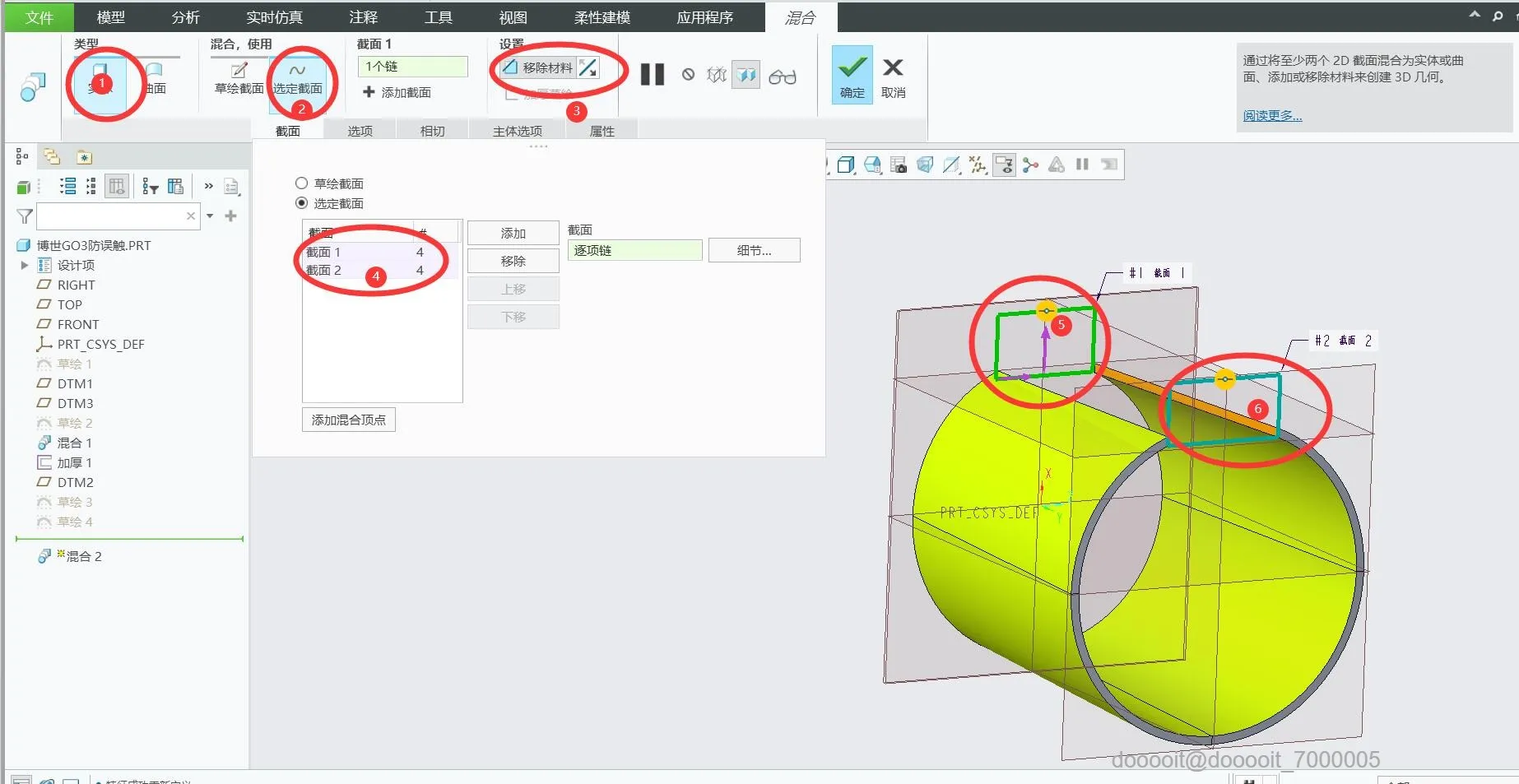Expand the model tree toolbar overflow chevrons
This screenshot has width=1519, height=784.
pos(208,186)
